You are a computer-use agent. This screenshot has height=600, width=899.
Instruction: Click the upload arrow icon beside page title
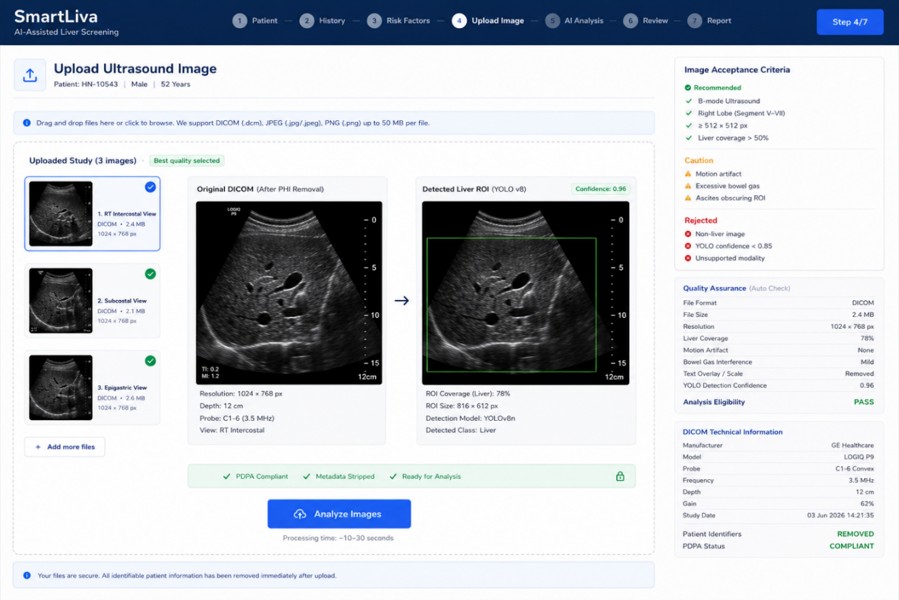[30, 75]
